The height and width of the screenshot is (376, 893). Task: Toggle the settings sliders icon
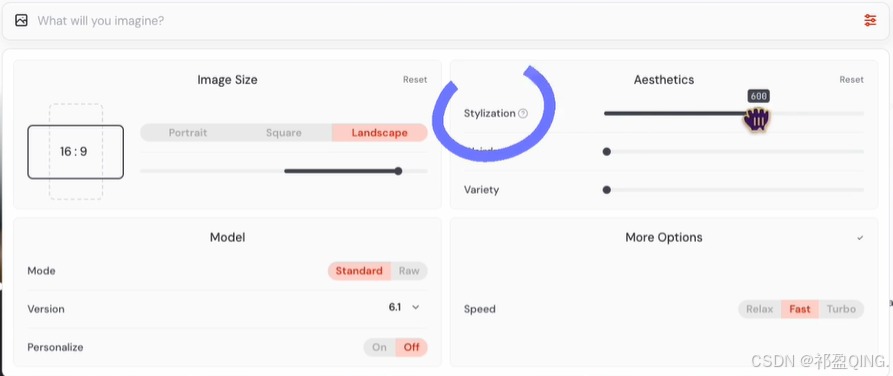(870, 21)
